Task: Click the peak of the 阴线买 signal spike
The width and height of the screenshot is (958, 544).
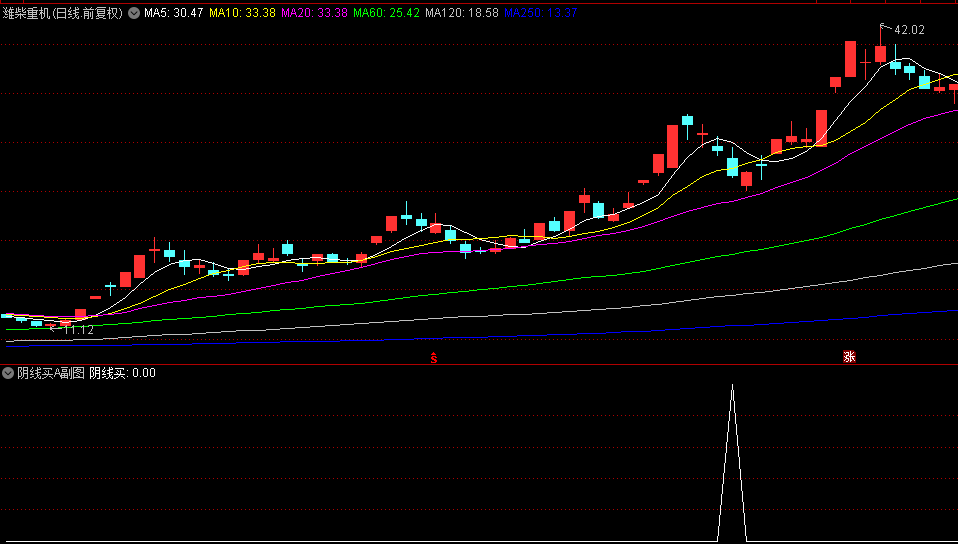Action: pyautogui.click(x=732, y=385)
